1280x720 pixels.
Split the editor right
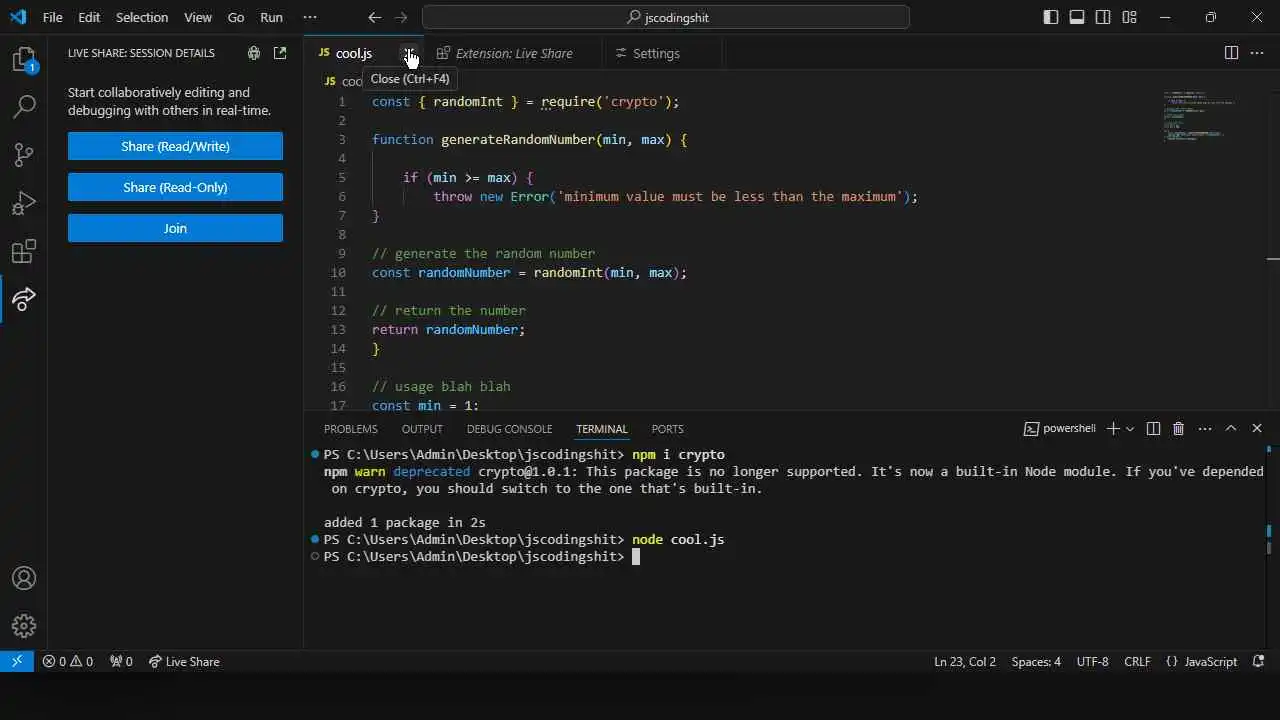click(1232, 53)
